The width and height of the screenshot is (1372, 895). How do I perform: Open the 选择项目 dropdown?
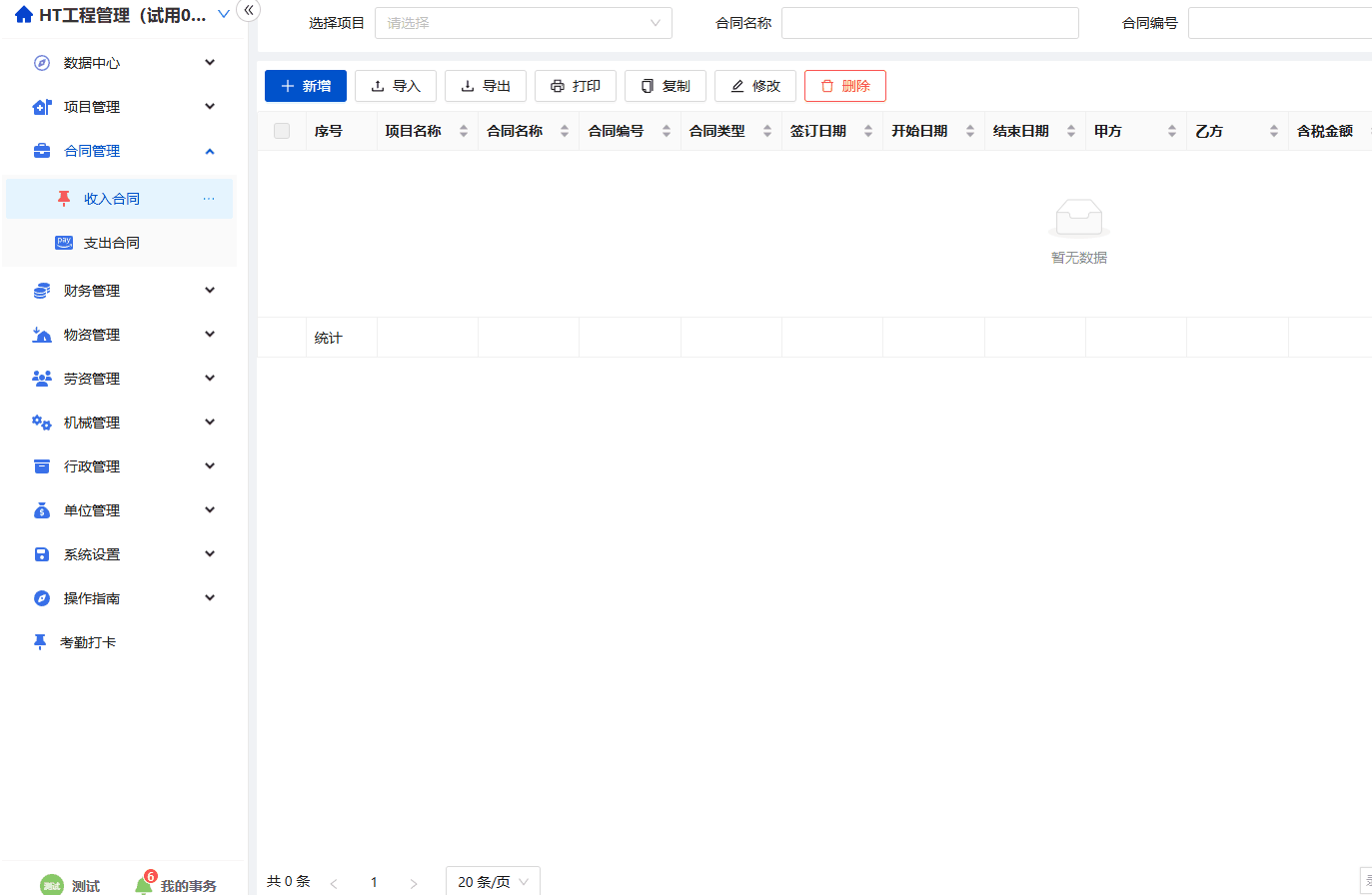click(523, 22)
